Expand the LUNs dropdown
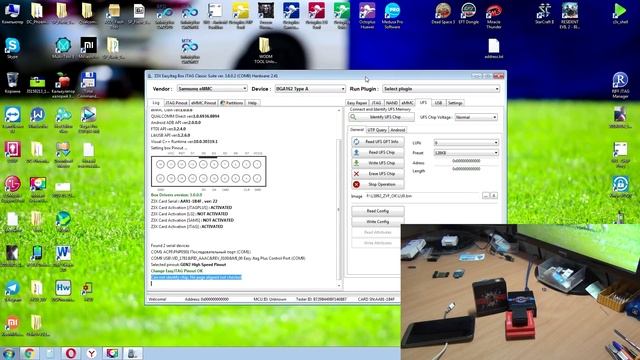The width and height of the screenshot is (640, 360). [466, 143]
